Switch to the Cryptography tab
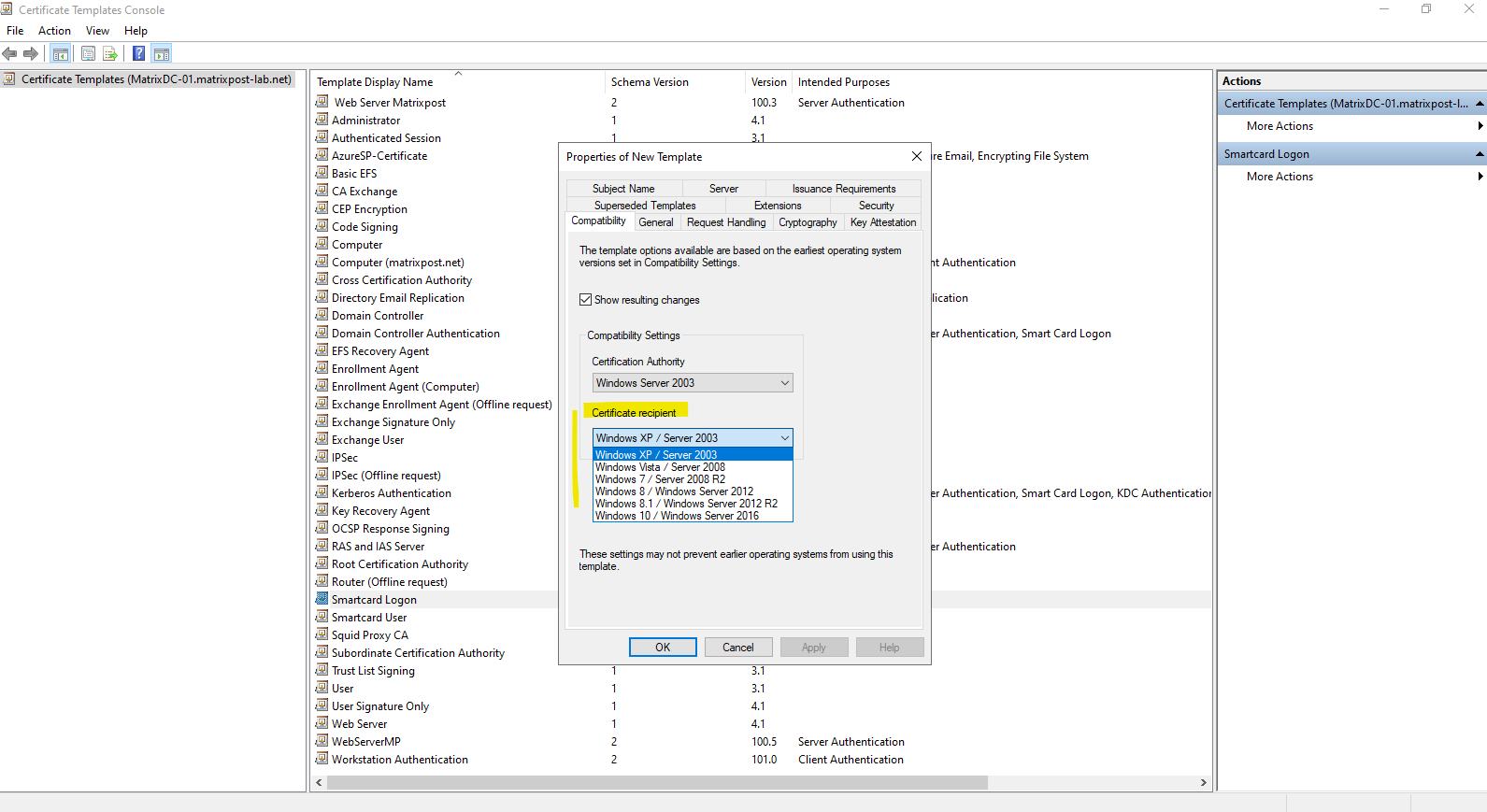This screenshot has height=812, width=1487. 808,222
